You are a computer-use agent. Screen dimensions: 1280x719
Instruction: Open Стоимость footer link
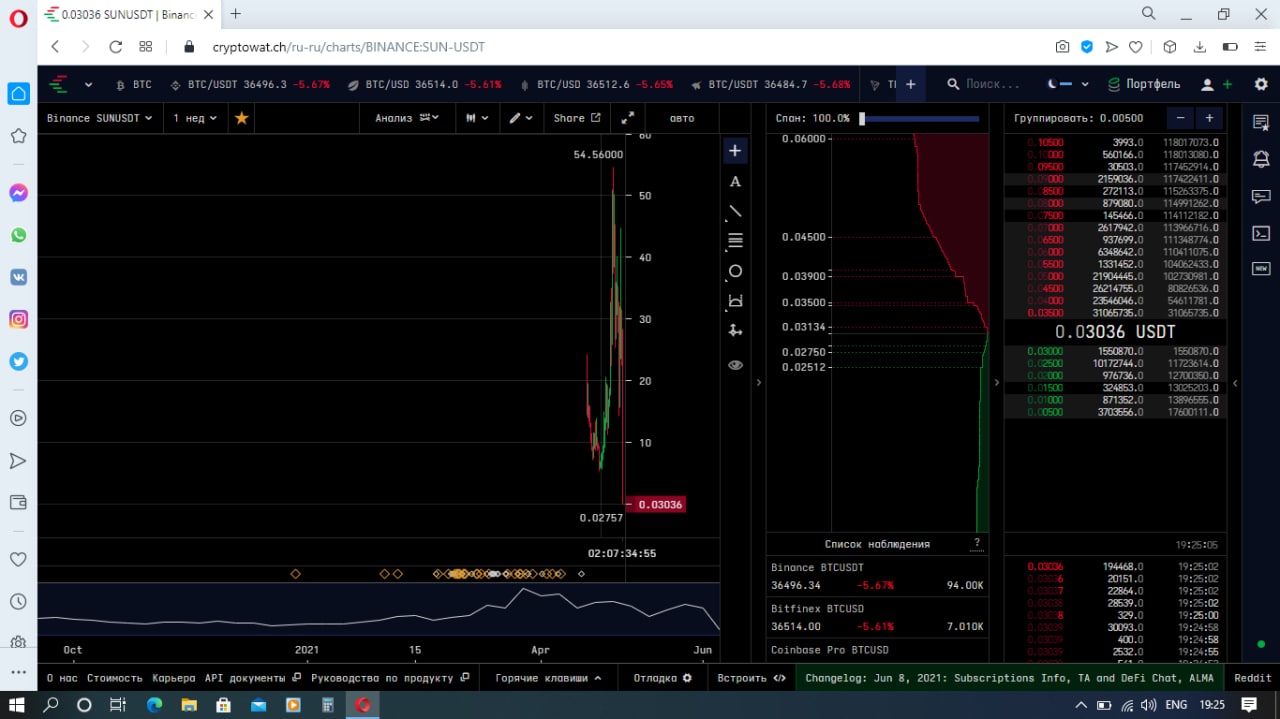114,678
